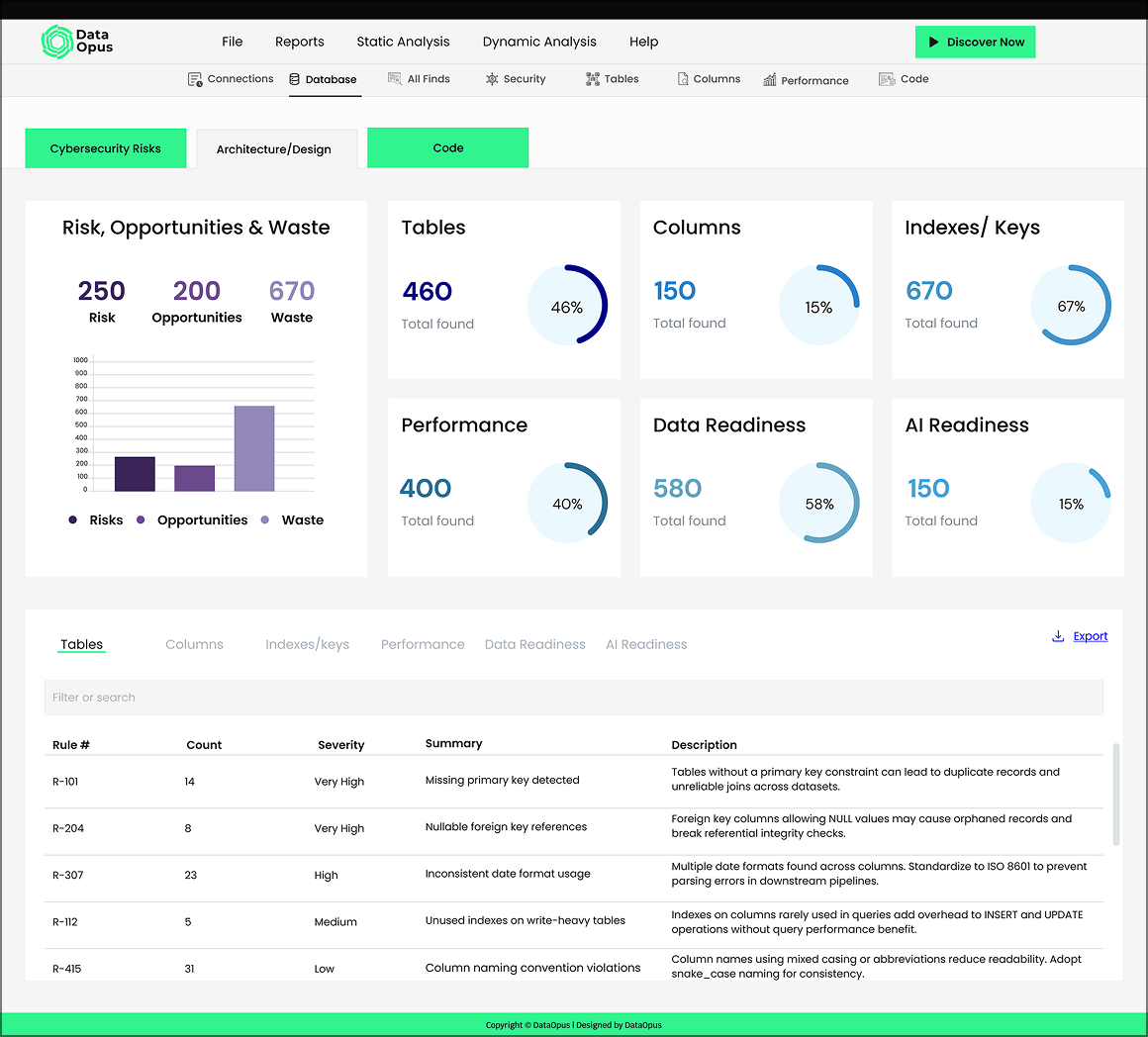Click the Indexes/Keys 67% progress ring
Viewport: 1148px width, 1037px height.
pyautogui.click(x=1071, y=305)
